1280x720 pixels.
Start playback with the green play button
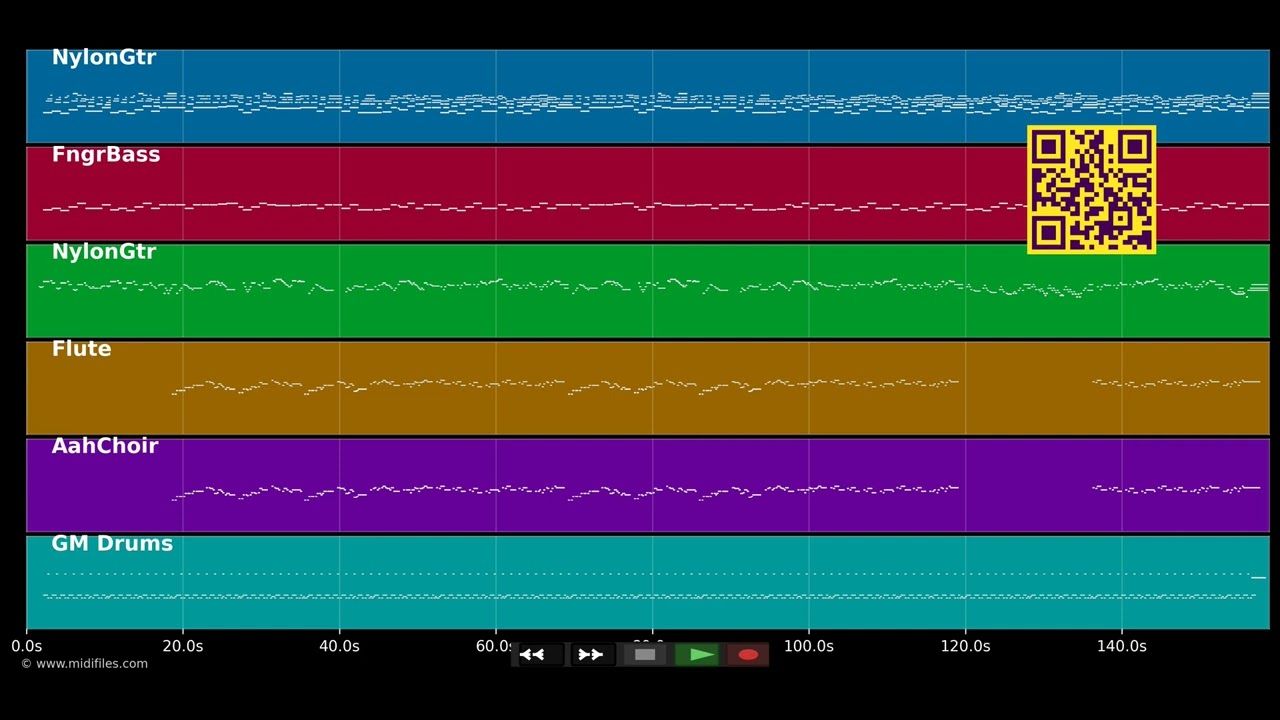[697, 655]
